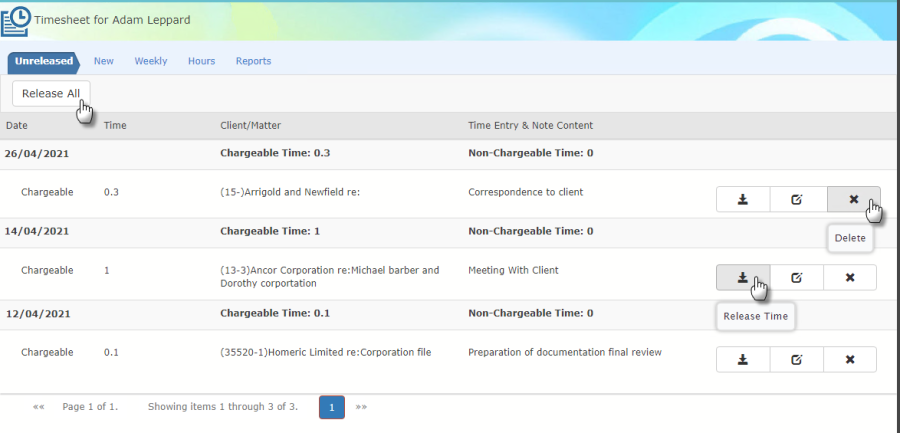
Task: Click 'Correspondence to client' note text
Action: [525, 192]
